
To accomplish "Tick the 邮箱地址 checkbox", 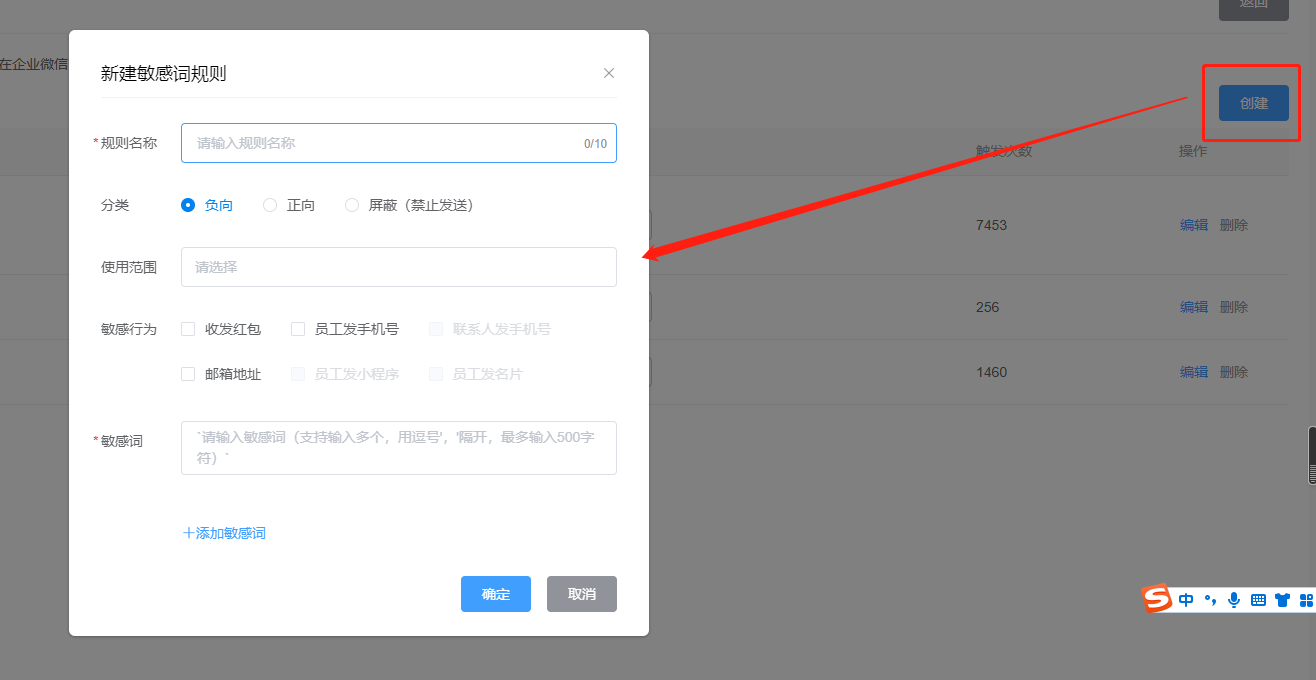I will tap(188, 374).
